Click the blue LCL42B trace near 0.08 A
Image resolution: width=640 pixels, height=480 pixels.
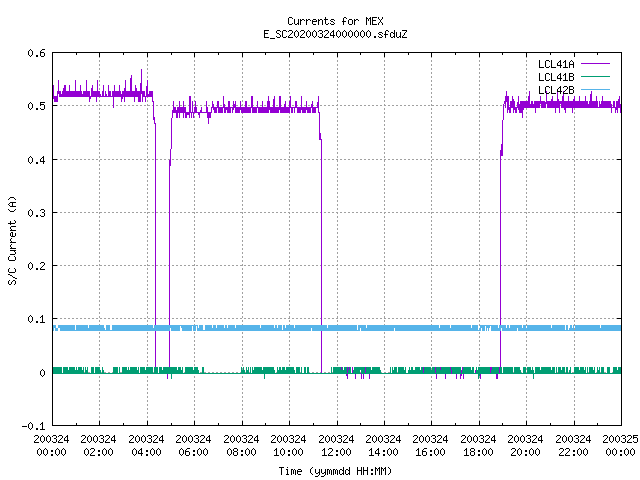click(337, 328)
